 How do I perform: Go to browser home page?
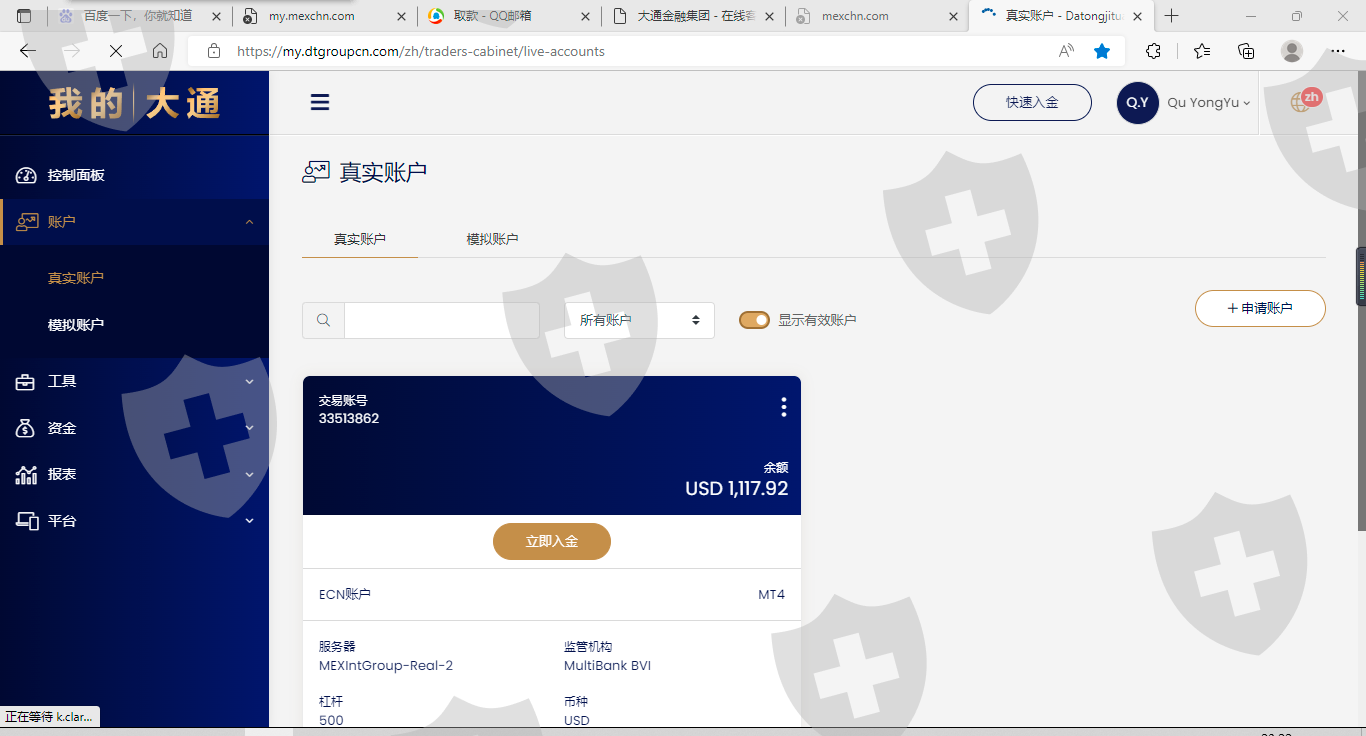160,51
